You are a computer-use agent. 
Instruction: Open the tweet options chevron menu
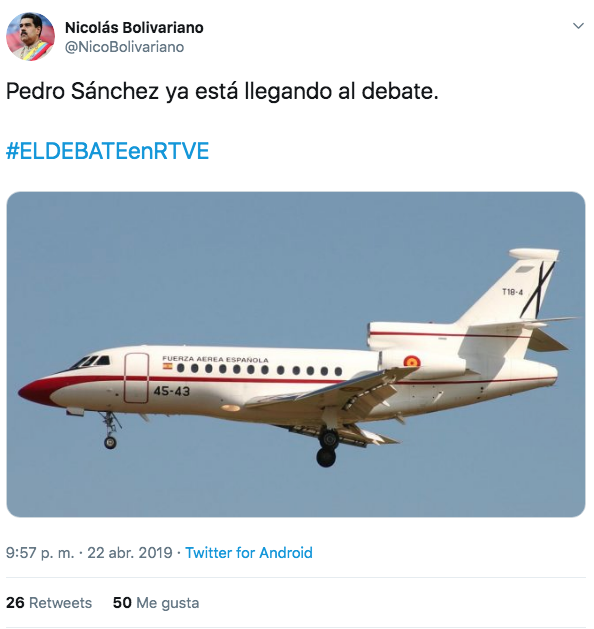tap(578, 26)
